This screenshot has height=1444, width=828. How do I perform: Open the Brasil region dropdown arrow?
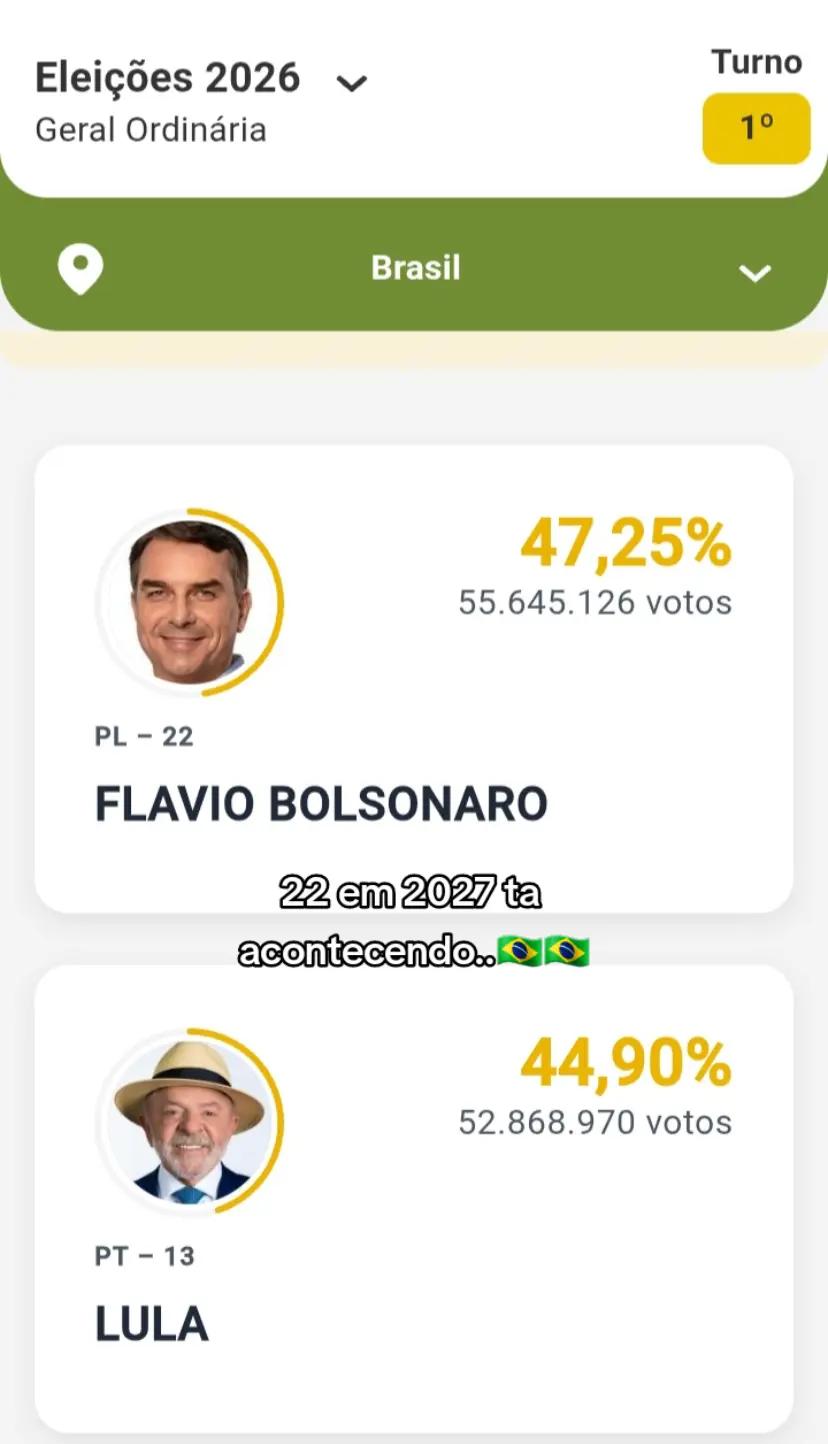pos(754,272)
